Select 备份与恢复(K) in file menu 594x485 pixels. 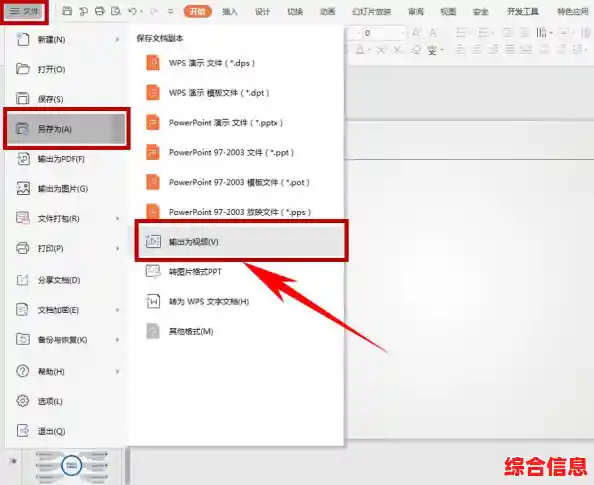(x=67, y=340)
